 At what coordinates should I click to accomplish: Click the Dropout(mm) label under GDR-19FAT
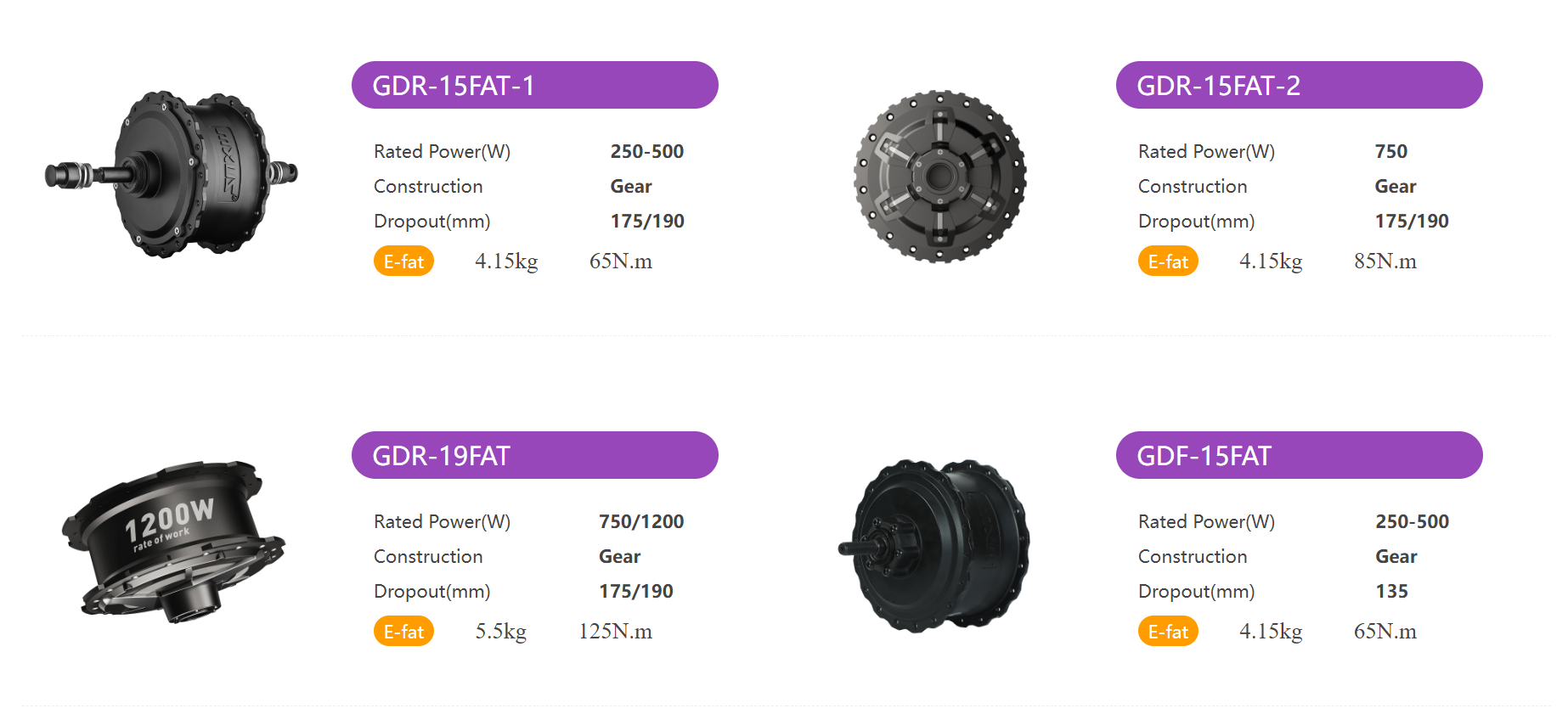(x=431, y=591)
